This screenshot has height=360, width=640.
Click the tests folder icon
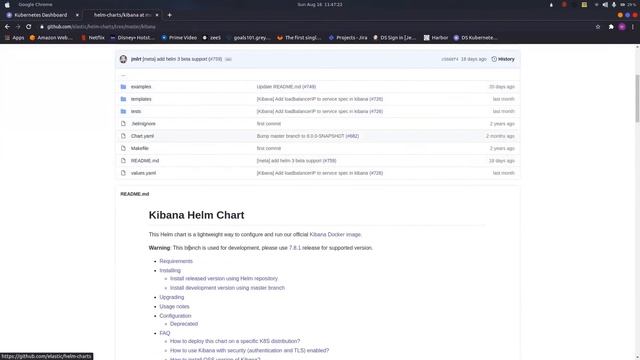(123, 111)
